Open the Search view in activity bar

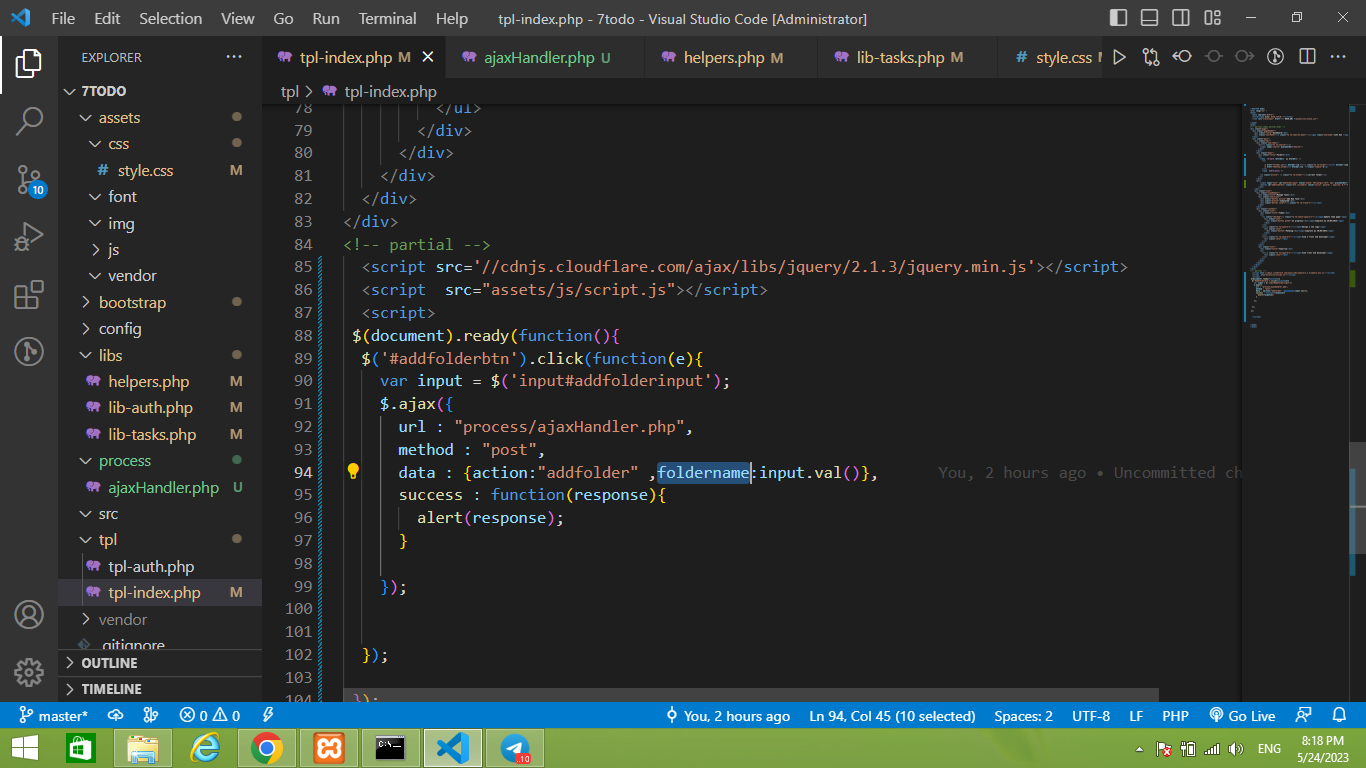(x=29, y=122)
